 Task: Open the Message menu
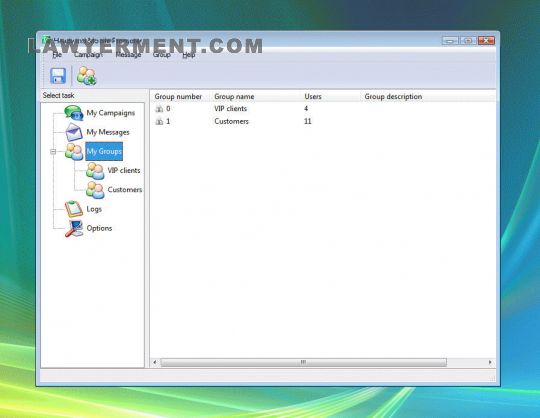tap(128, 55)
